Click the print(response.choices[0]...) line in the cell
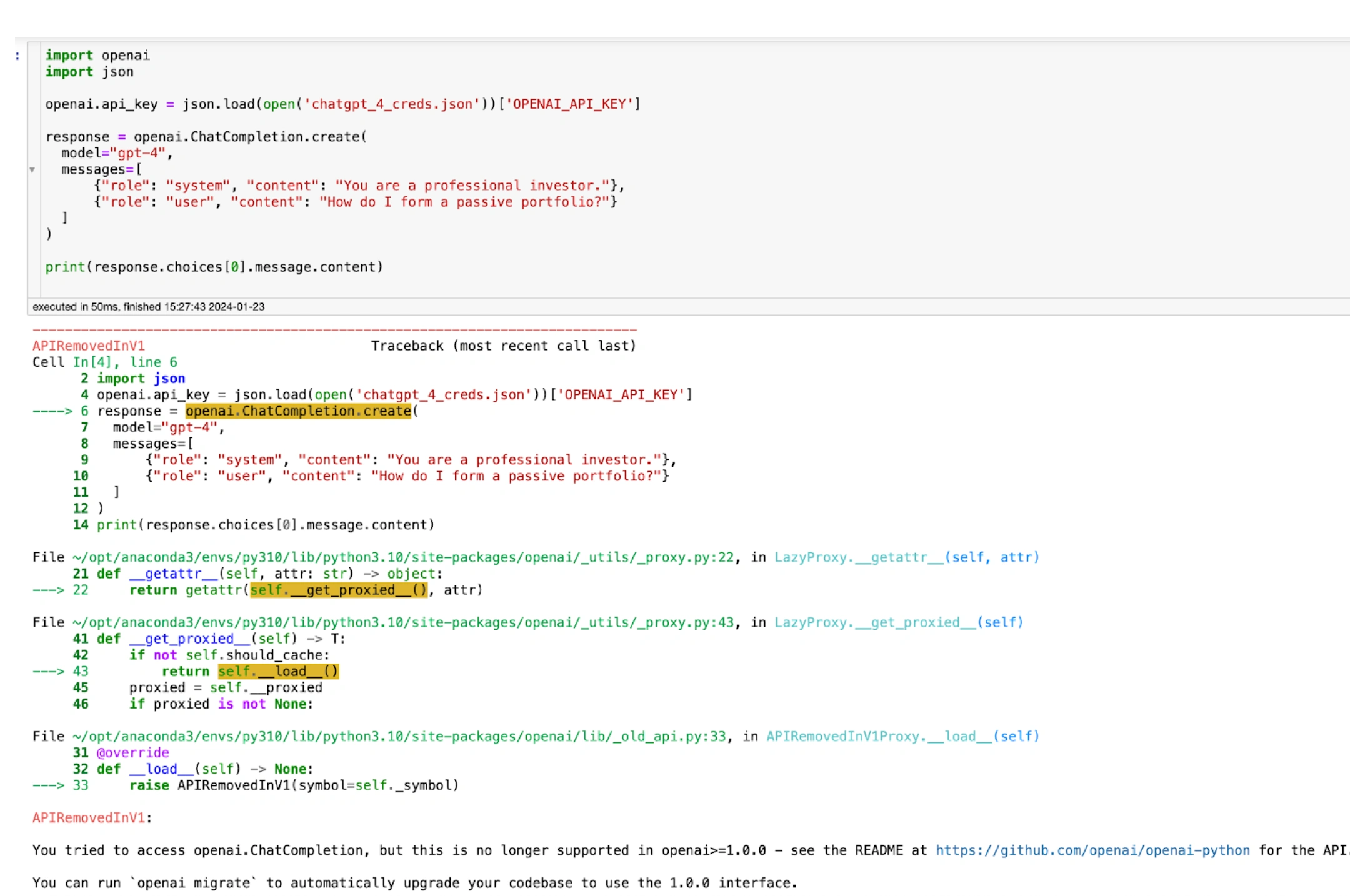The width and height of the screenshot is (1350, 896). pos(214,267)
